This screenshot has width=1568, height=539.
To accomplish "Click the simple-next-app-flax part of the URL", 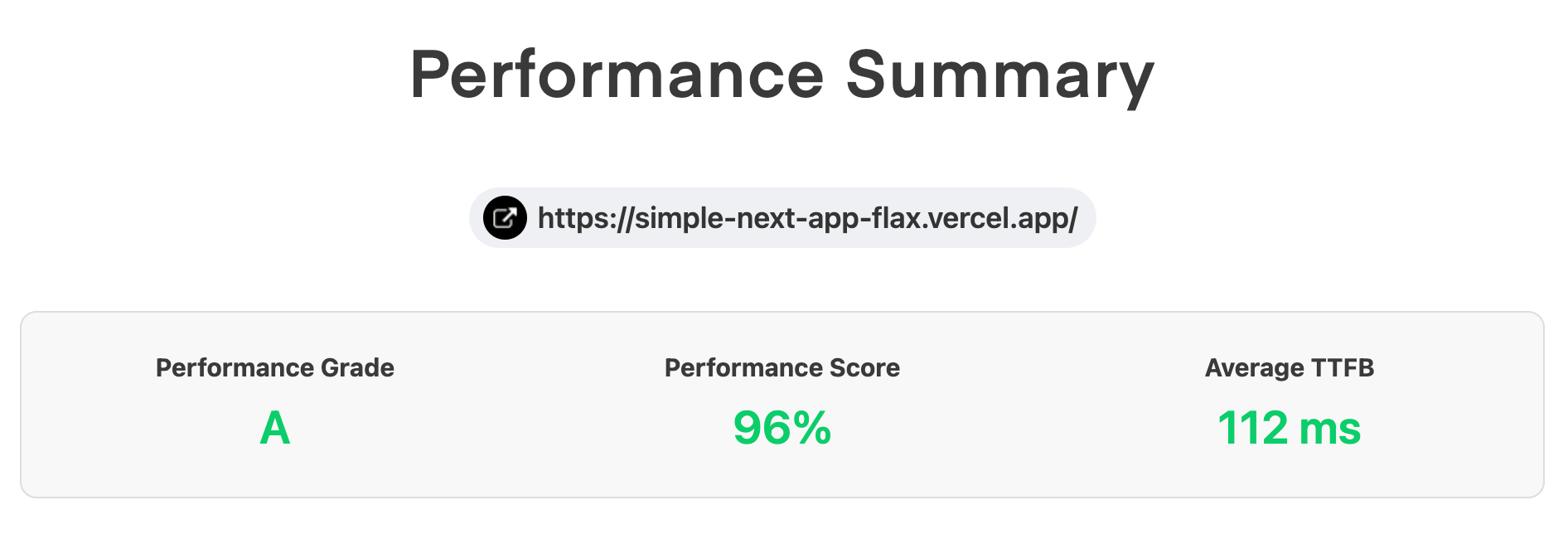I will coord(779,218).
